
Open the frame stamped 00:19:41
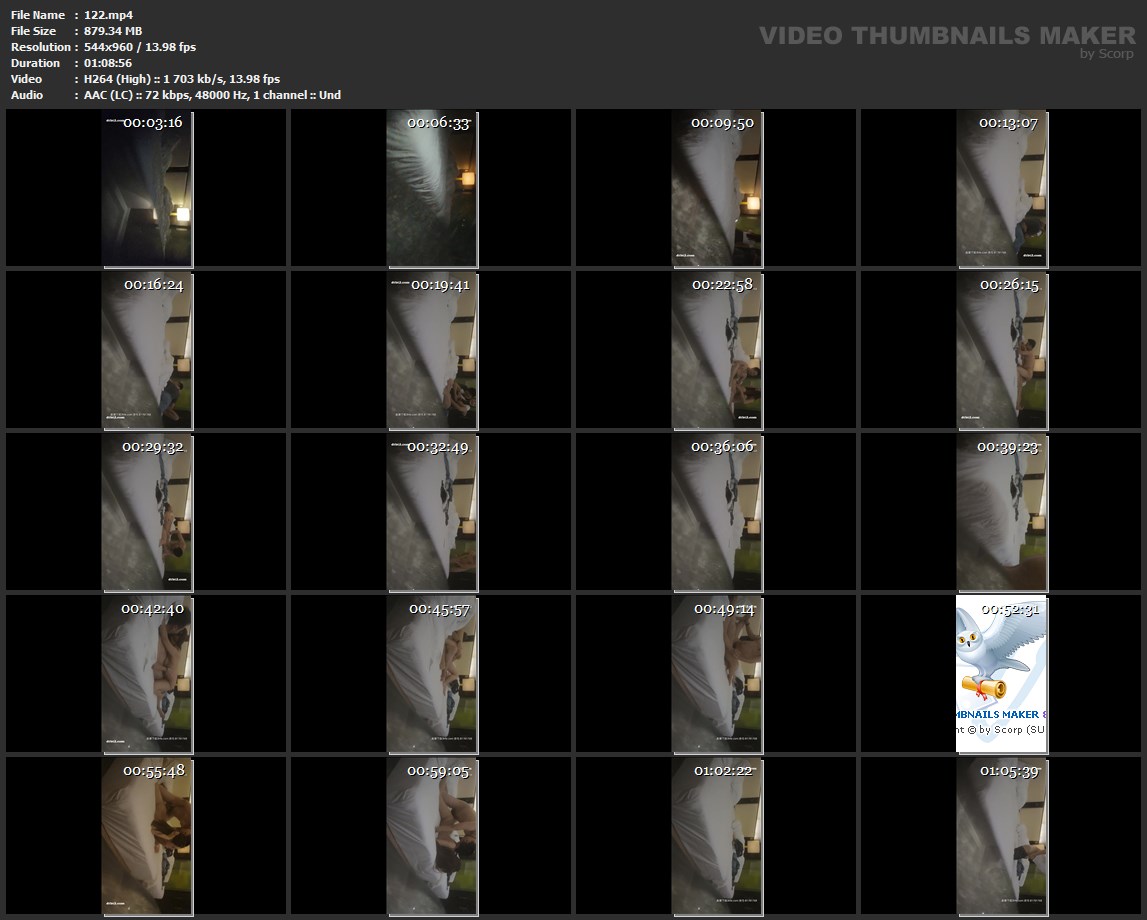432,351
